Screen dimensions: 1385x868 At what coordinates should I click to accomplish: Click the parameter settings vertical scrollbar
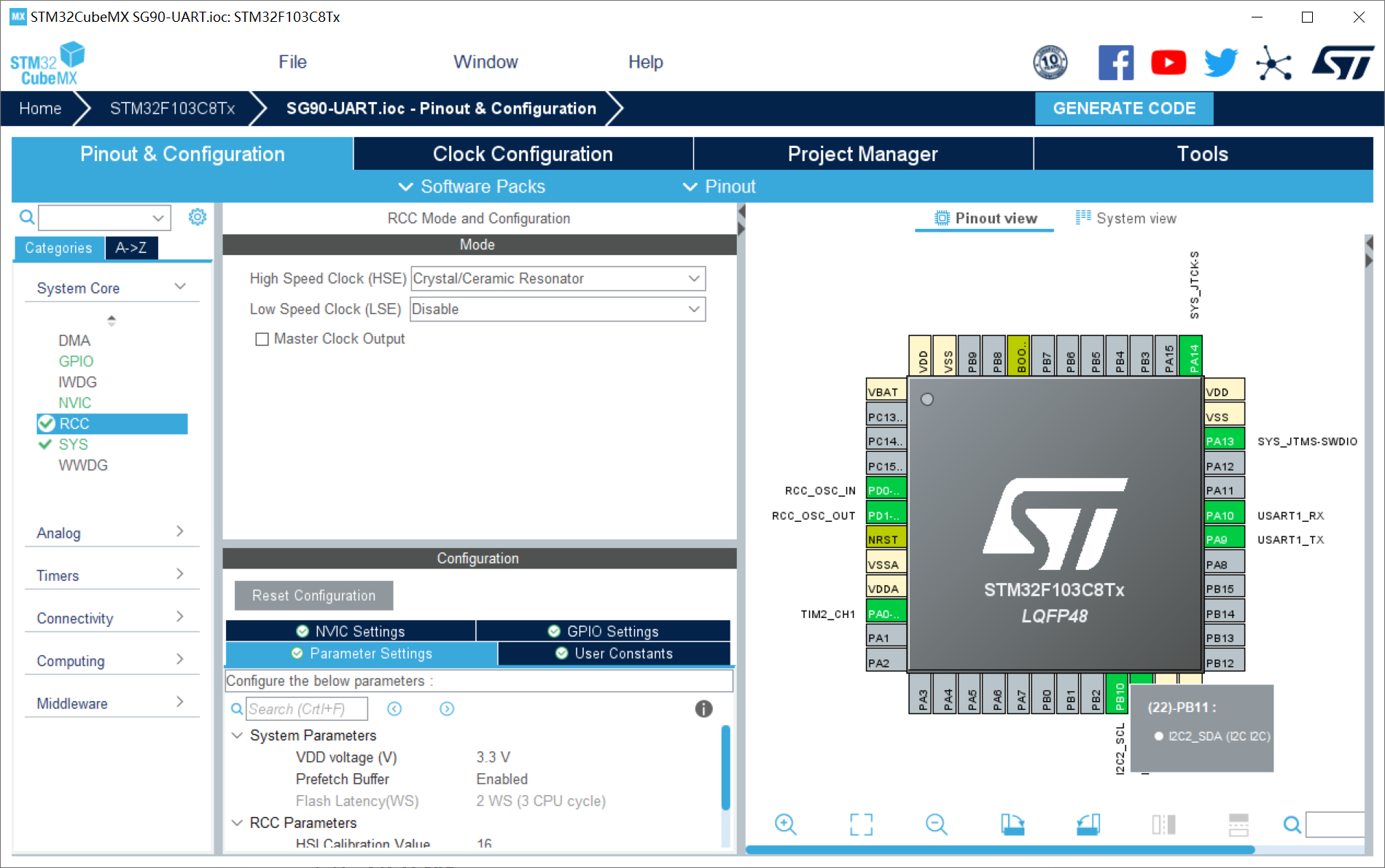coord(725,767)
